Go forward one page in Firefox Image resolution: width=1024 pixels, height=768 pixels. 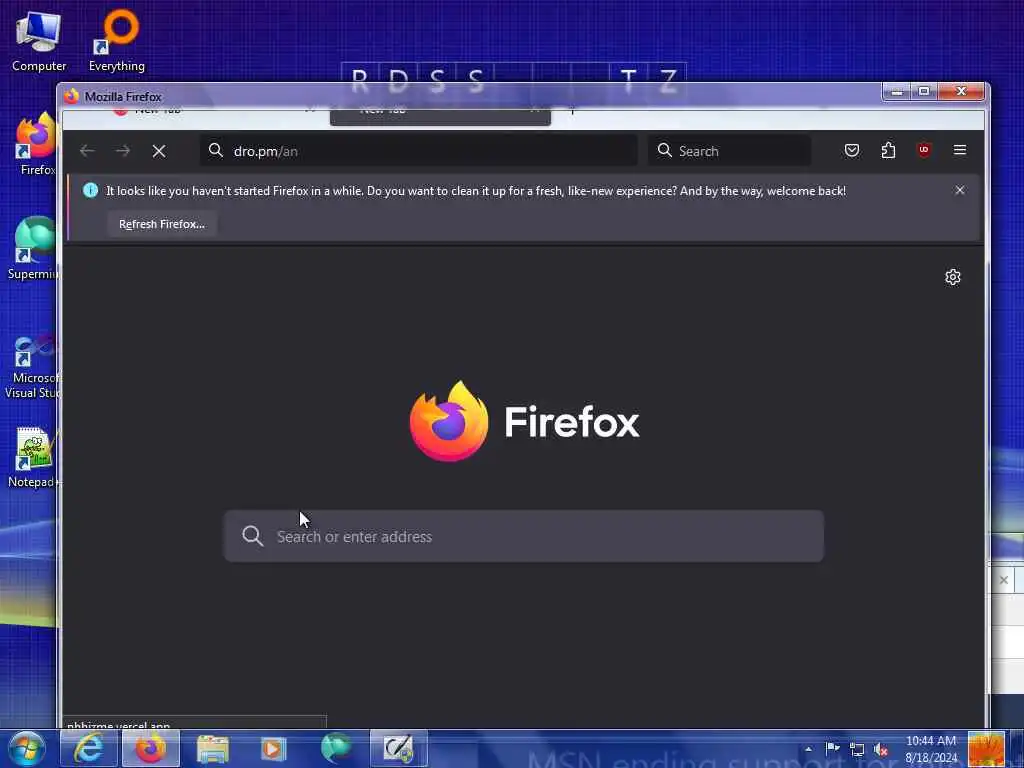[123, 151]
